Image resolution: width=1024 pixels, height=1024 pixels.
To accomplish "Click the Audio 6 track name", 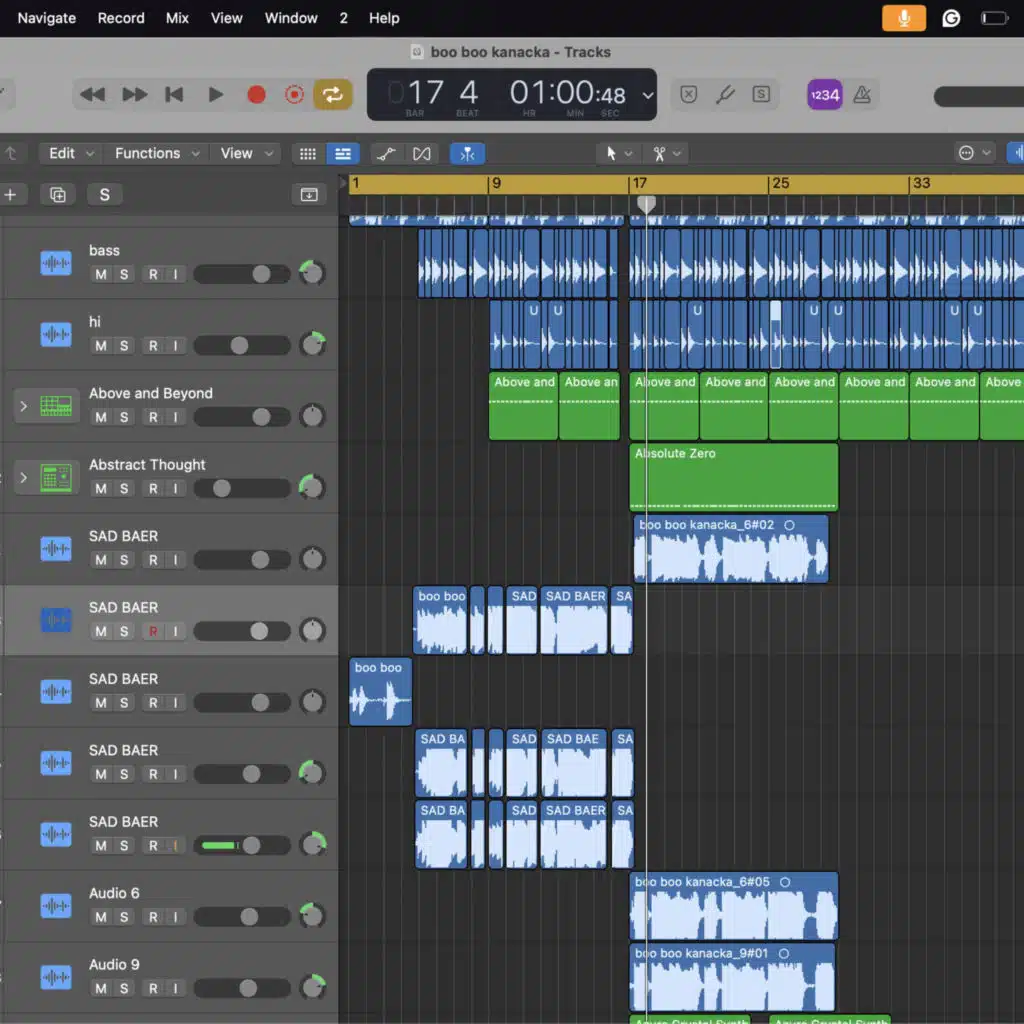I will pyautogui.click(x=114, y=893).
